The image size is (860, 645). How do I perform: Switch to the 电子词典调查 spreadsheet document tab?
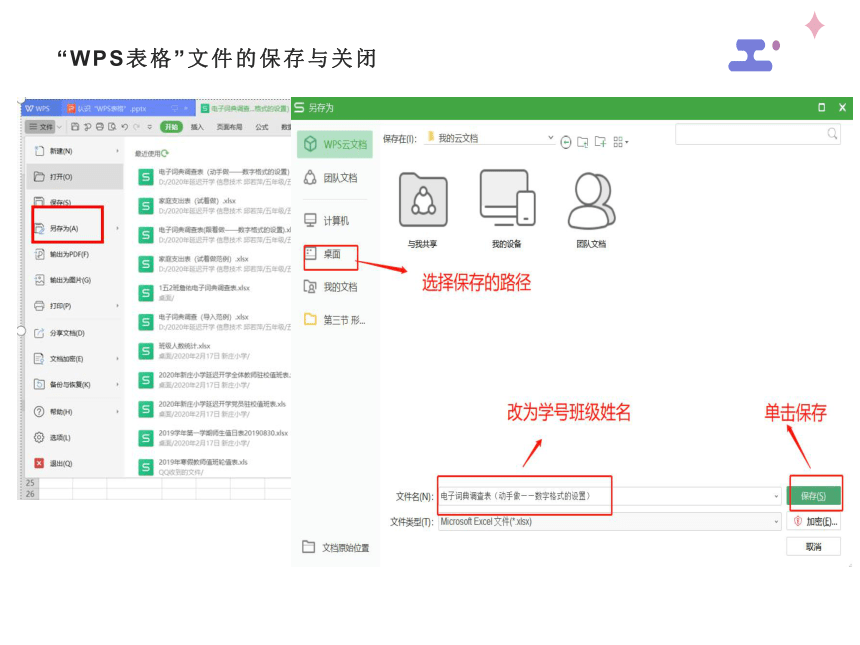244,108
